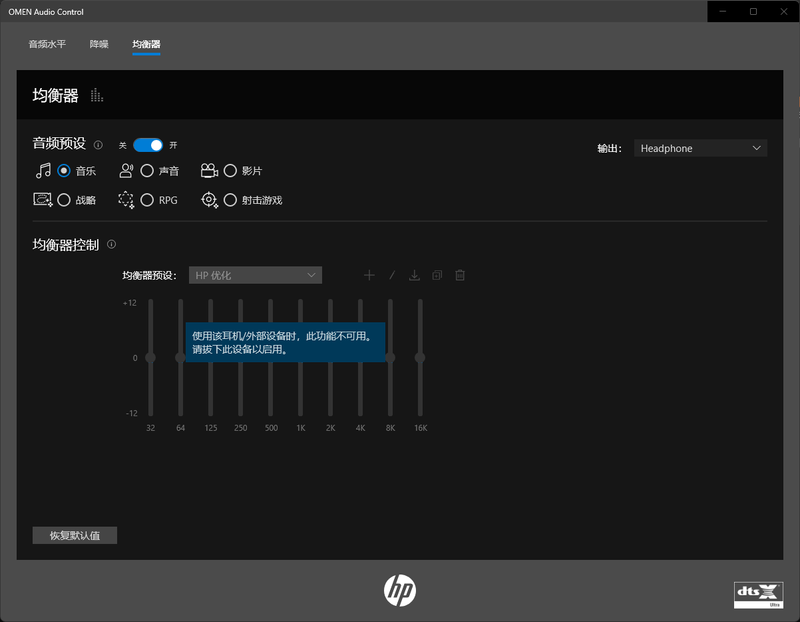Click the 关 label next to toggle
This screenshot has width=800, height=622.
click(122, 145)
